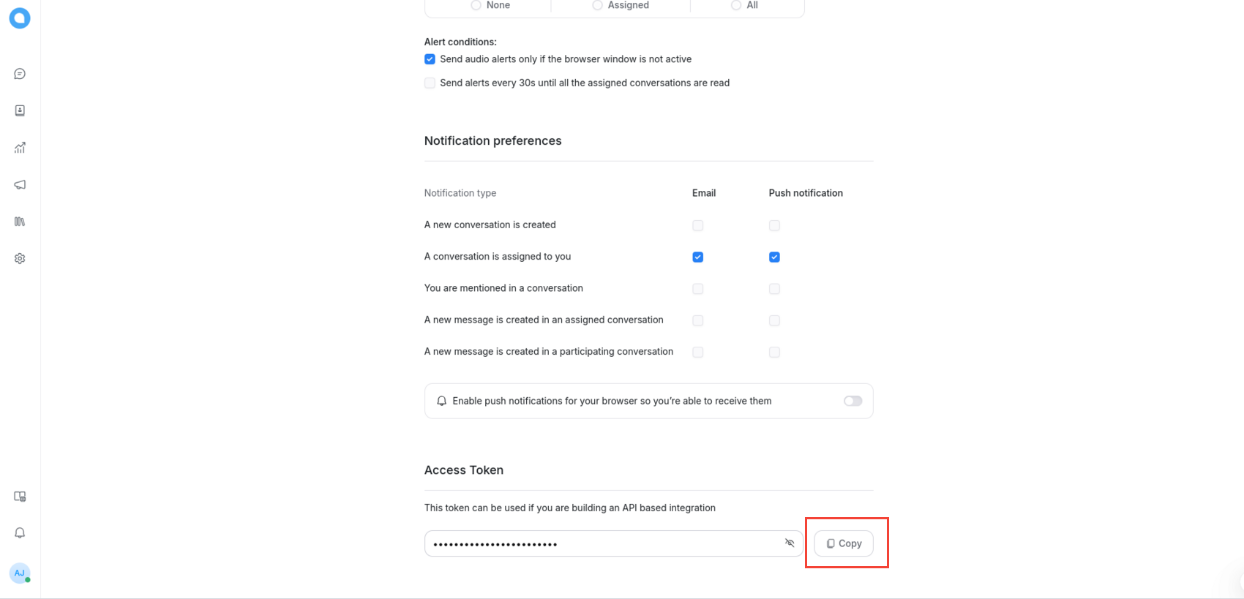Image resolution: width=1244 pixels, height=599 pixels.
Task: Open the Conversations view from the sidebar
Action: (x=19, y=73)
